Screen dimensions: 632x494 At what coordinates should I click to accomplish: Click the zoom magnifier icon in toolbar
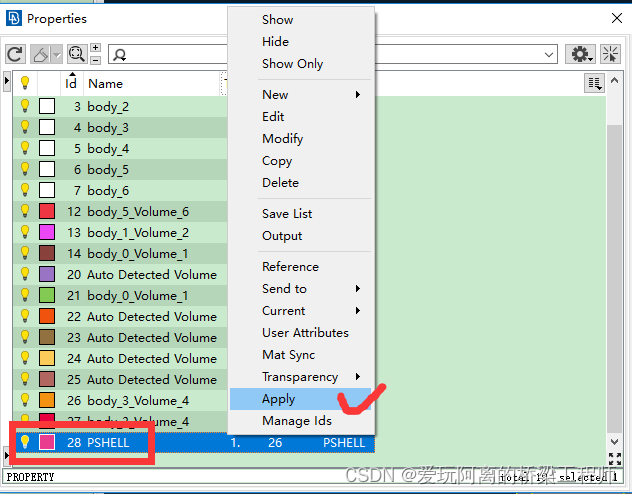click(x=75, y=54)
